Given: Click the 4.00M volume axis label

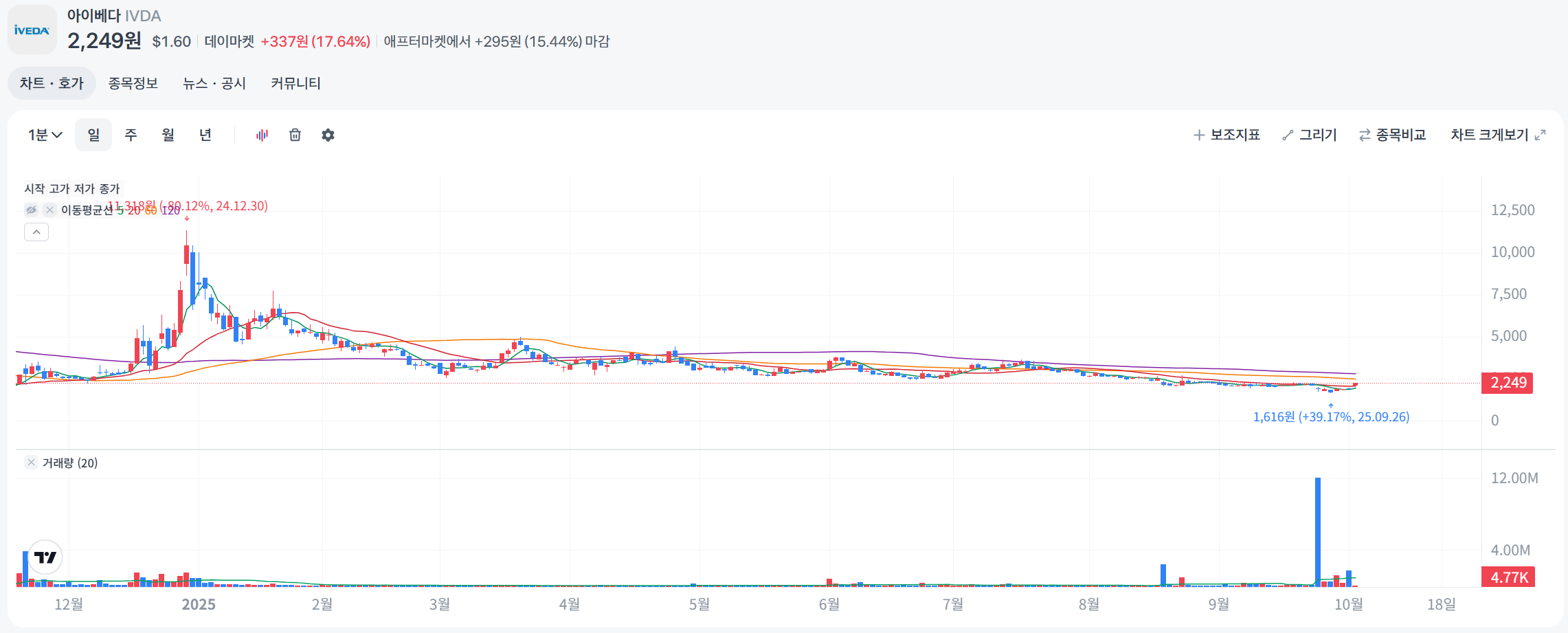Looking at the screenshot, I should pos(1510,551).
